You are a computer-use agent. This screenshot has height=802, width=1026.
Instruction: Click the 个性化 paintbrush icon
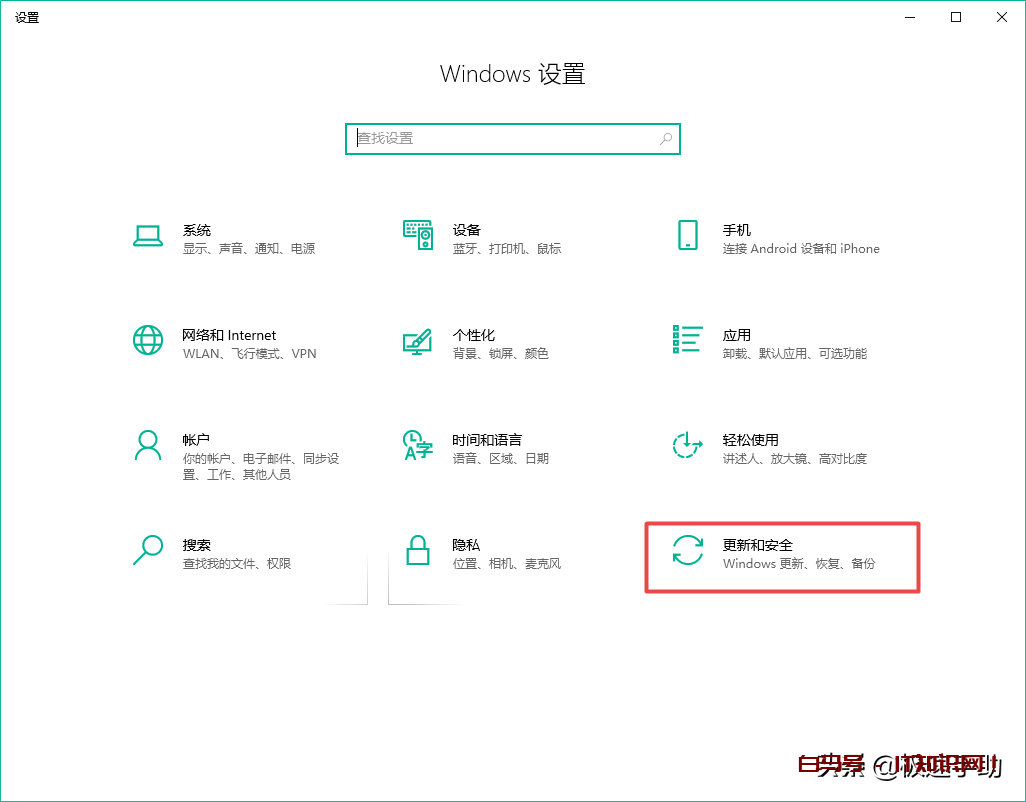click(x=417, y=341)
